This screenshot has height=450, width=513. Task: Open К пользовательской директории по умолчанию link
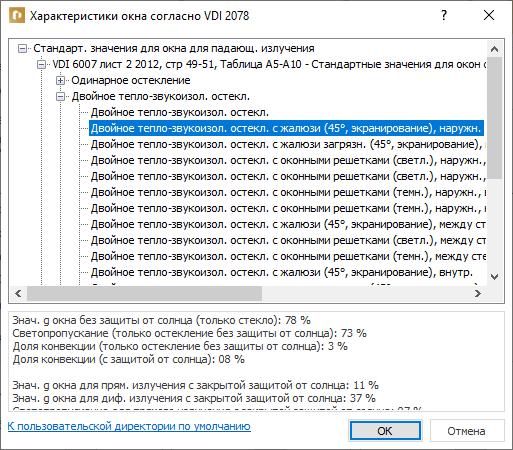coord(129,426)
